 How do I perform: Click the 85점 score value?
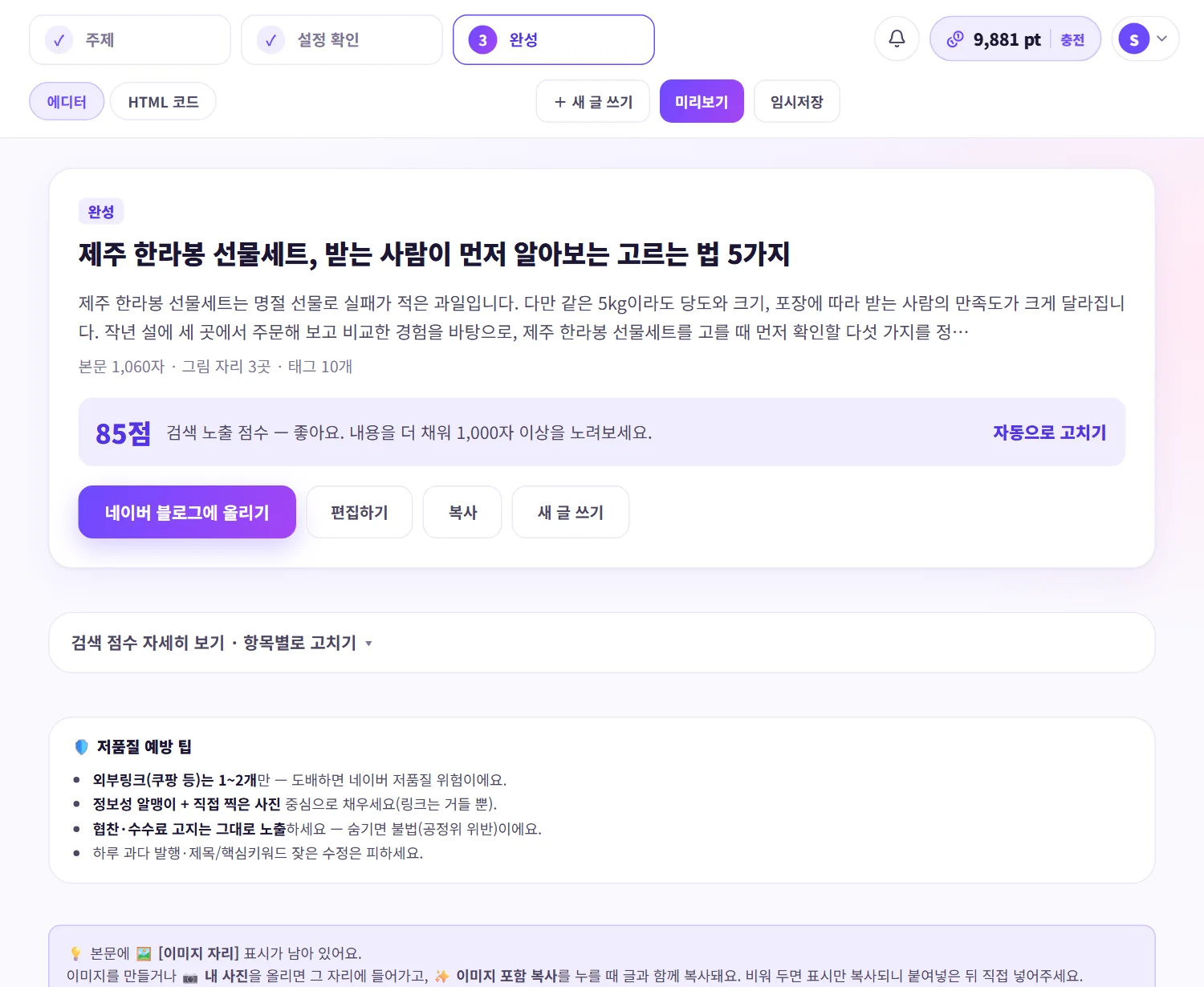(123, 433)
